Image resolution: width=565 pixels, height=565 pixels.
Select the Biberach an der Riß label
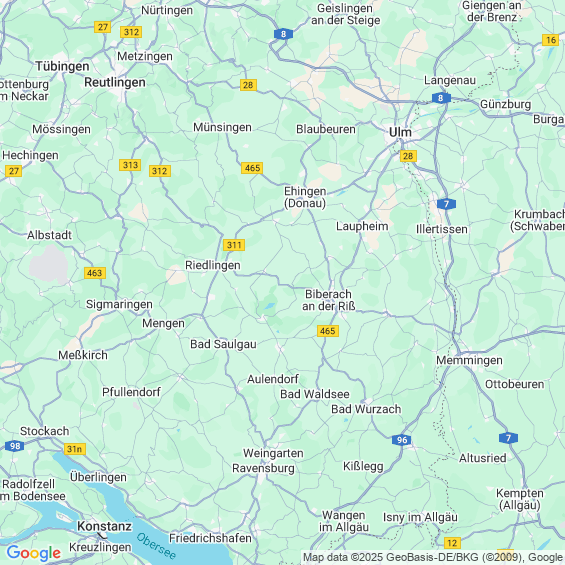[x=329, y=300]
